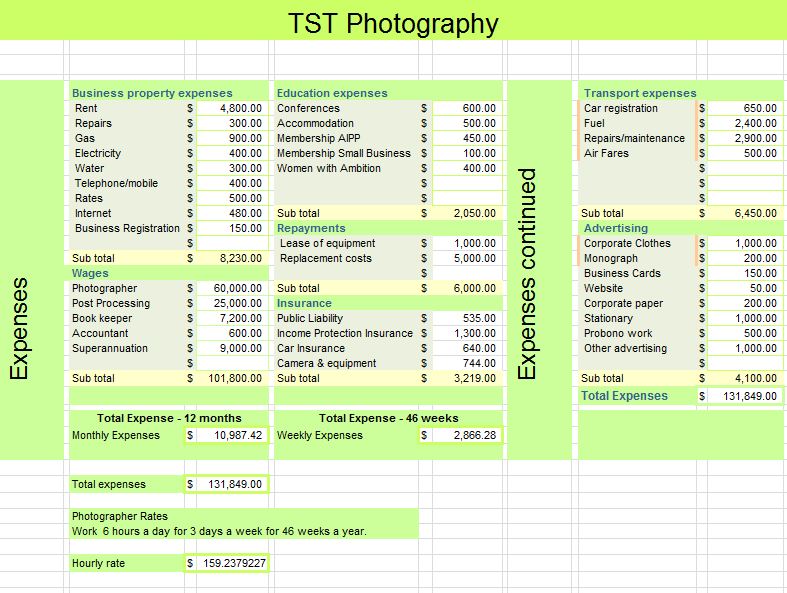
Task: Select the Corporate Clothes label cell
Action: 637,244
